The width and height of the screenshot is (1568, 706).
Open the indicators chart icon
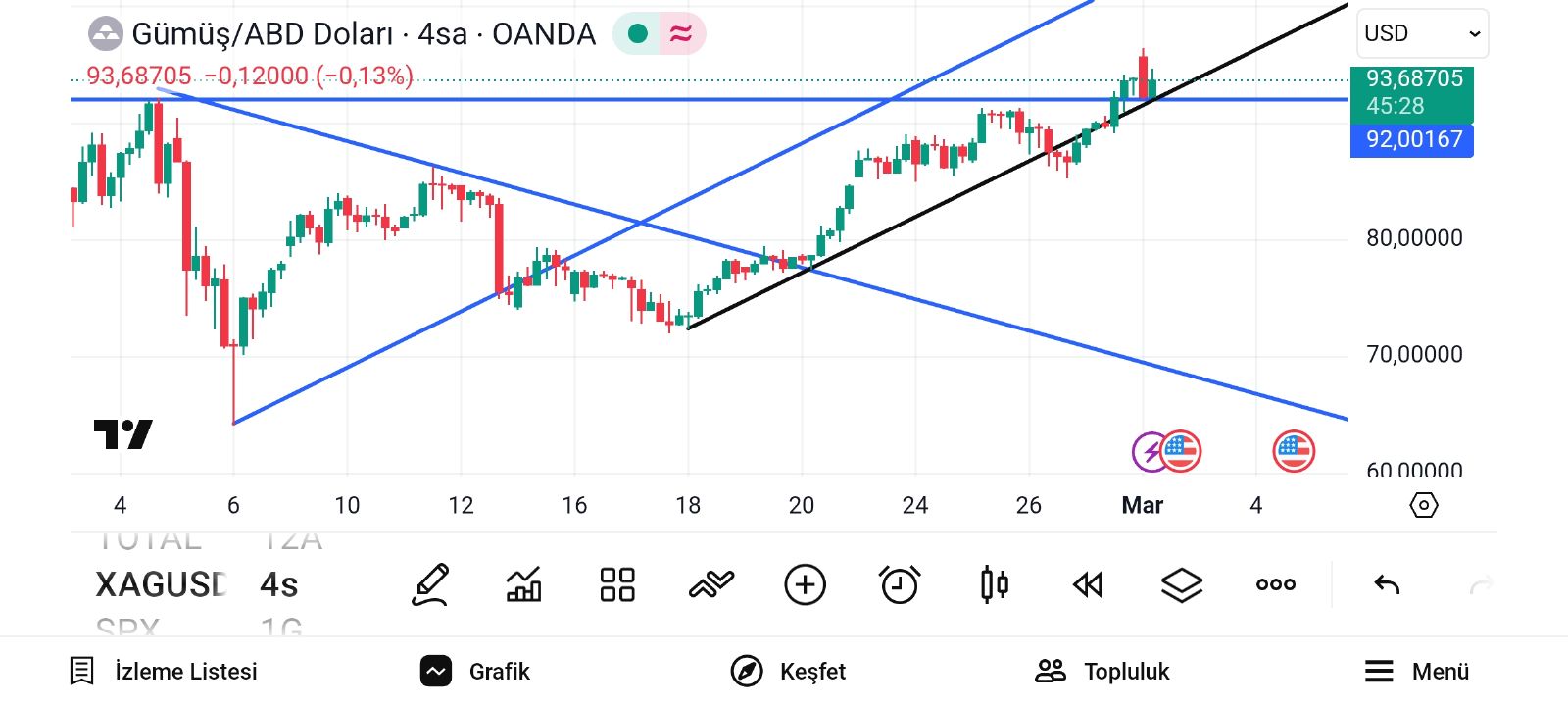click(x=523, y=585)
